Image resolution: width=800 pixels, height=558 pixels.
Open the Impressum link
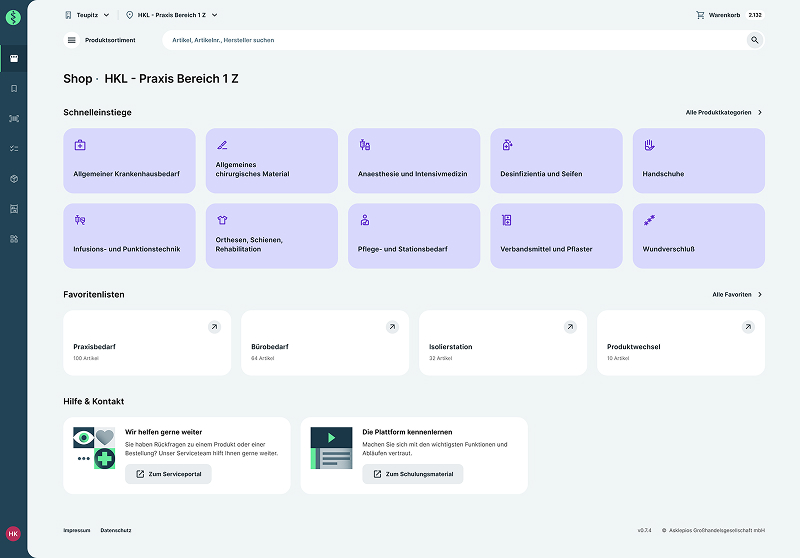point(77,530)
